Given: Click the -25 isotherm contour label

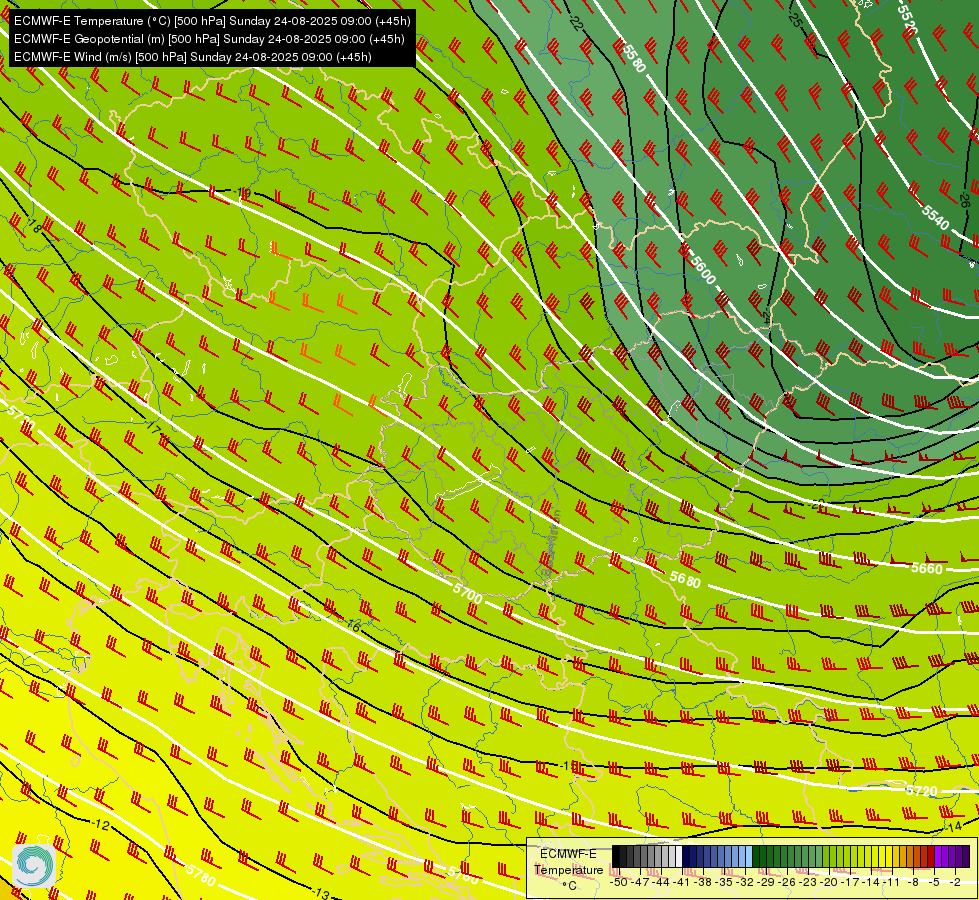Looking at the screenshot, I should tap(794, 18).
